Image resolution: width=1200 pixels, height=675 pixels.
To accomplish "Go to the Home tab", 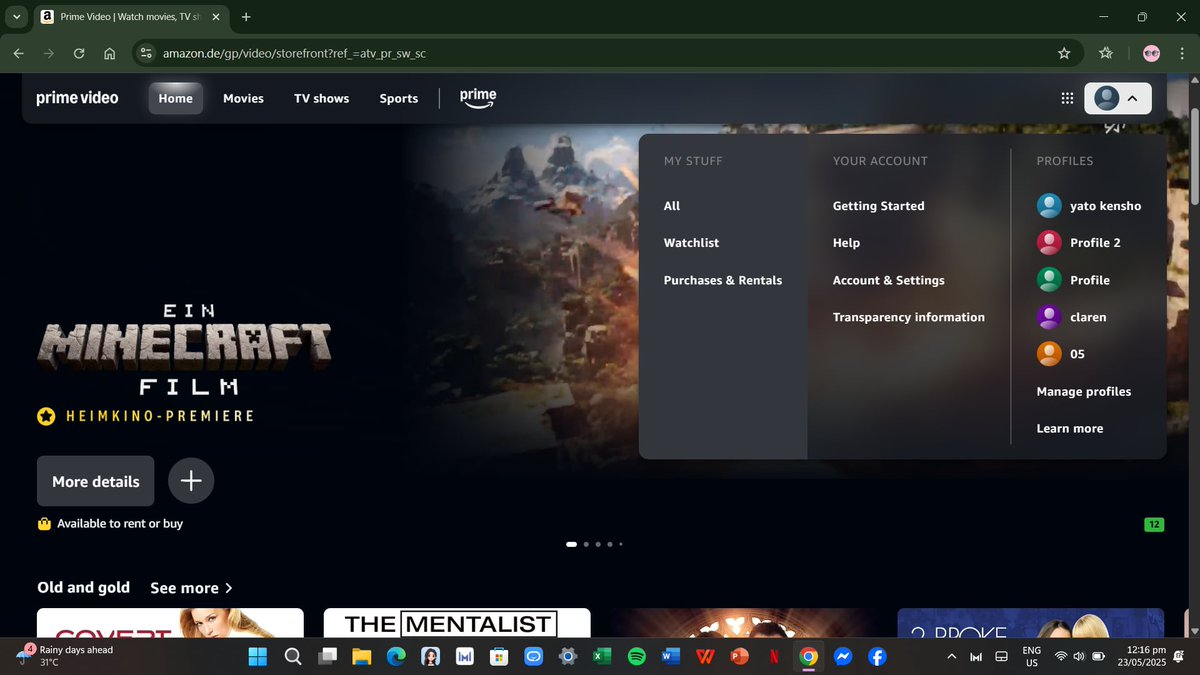I will coord(175,98).
